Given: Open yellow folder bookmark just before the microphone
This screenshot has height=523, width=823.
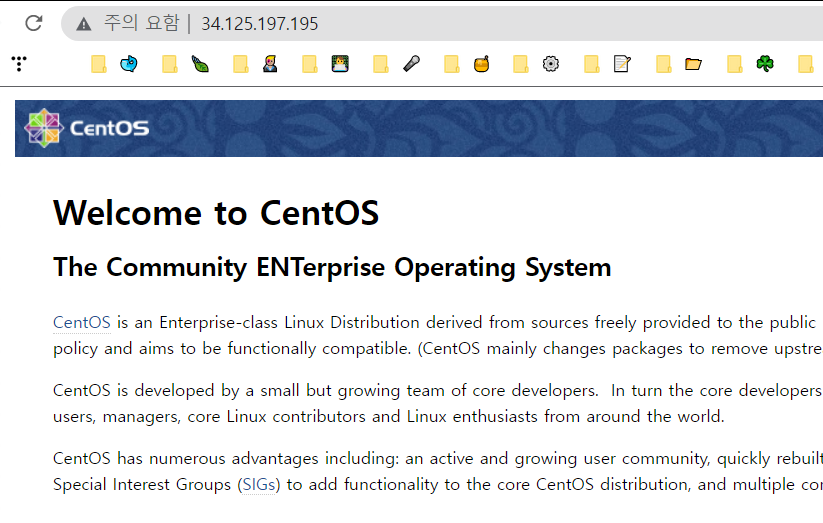Looking at the screenshot, I should click(x=381, y=64).
